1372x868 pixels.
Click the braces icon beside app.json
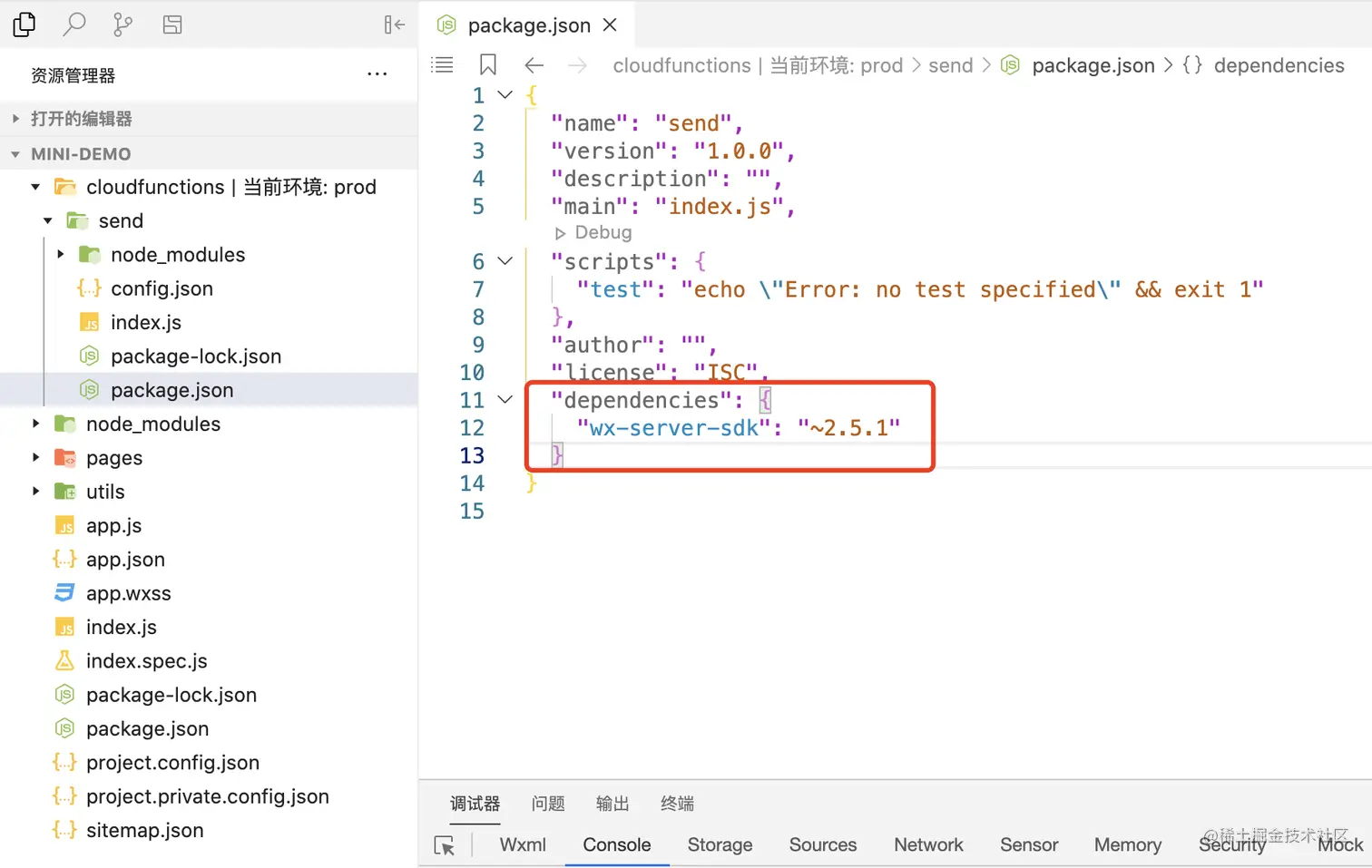(x=64, y=560)
